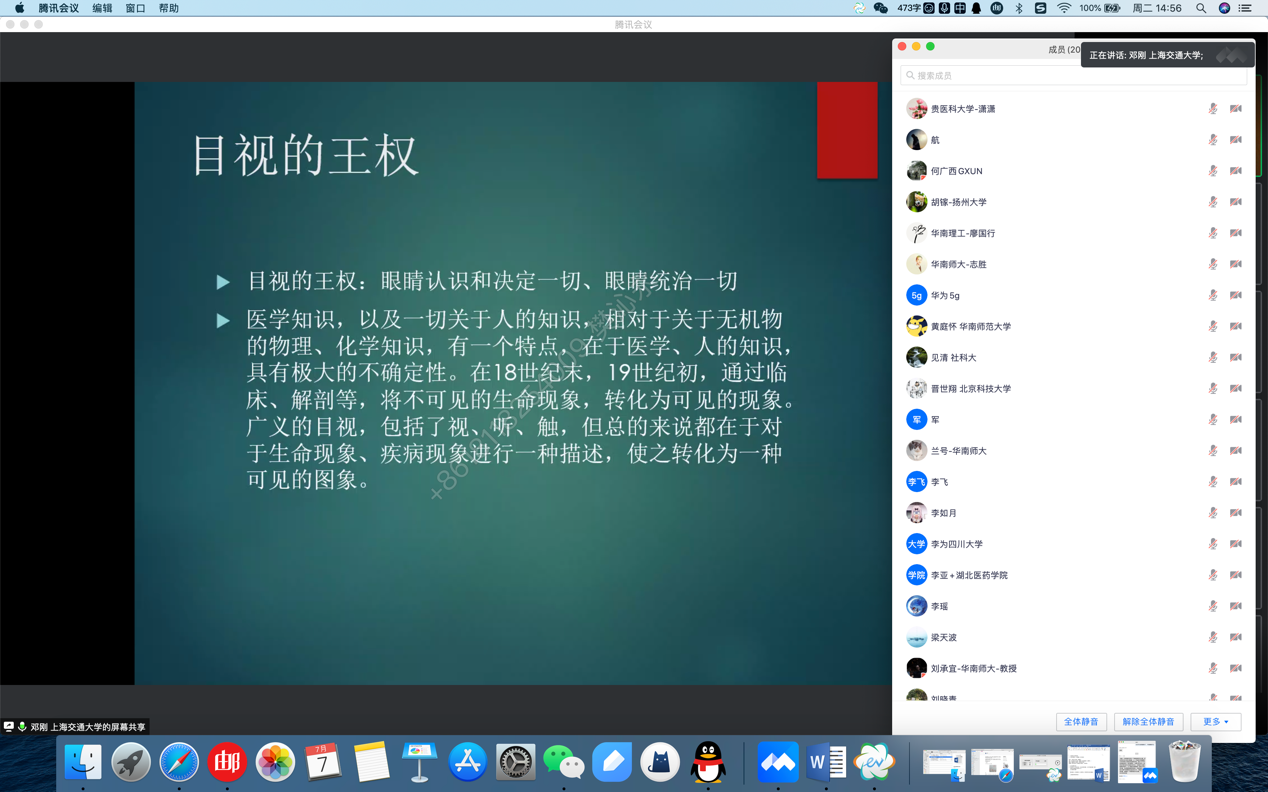Toggle microphone for 贵医科大学-潇潇
This screenshot has height=792, width=1268.
coord(1213,109)
